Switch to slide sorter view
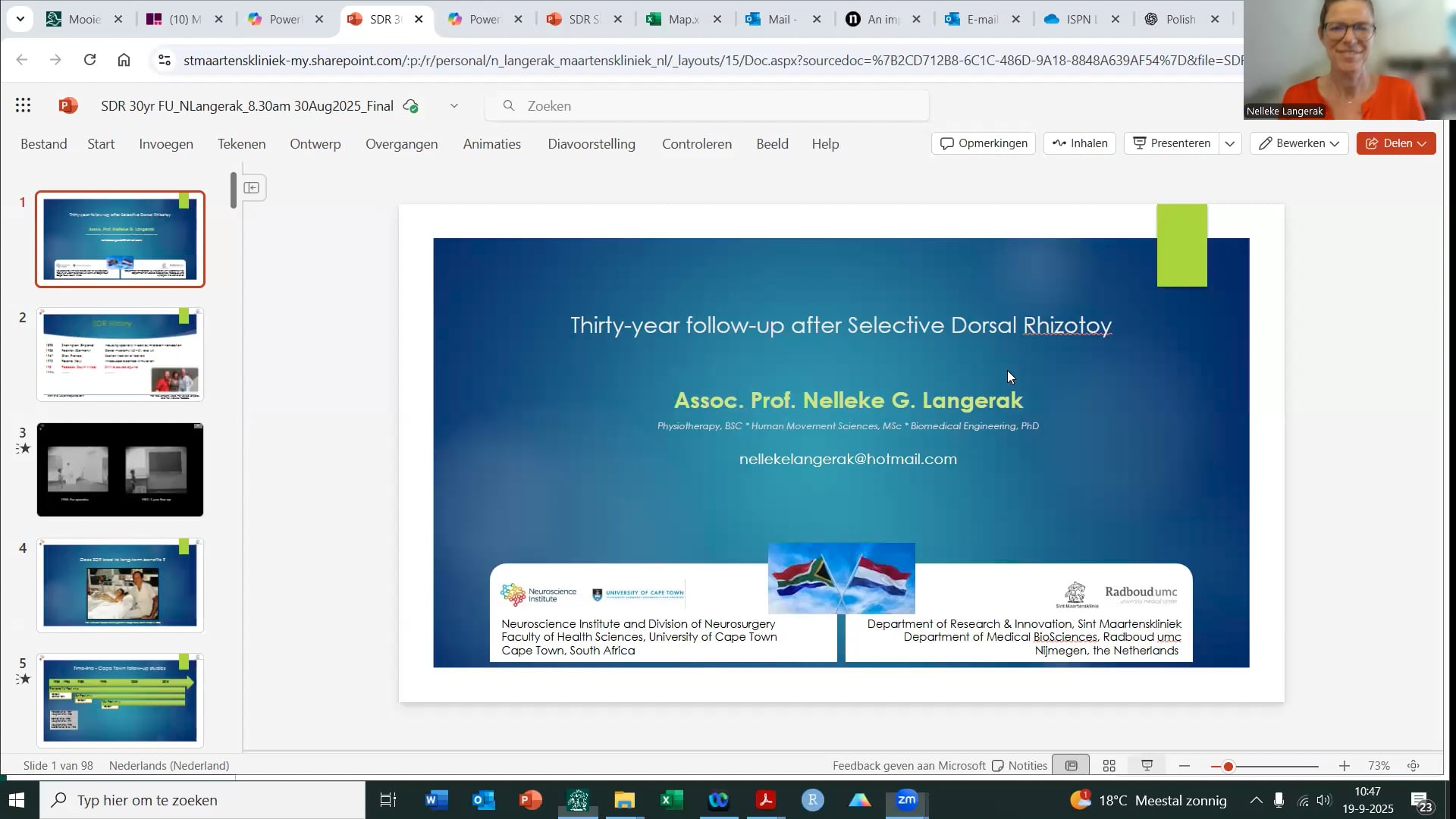Screen dimensions: 1456x819 tap(1109, 766)
